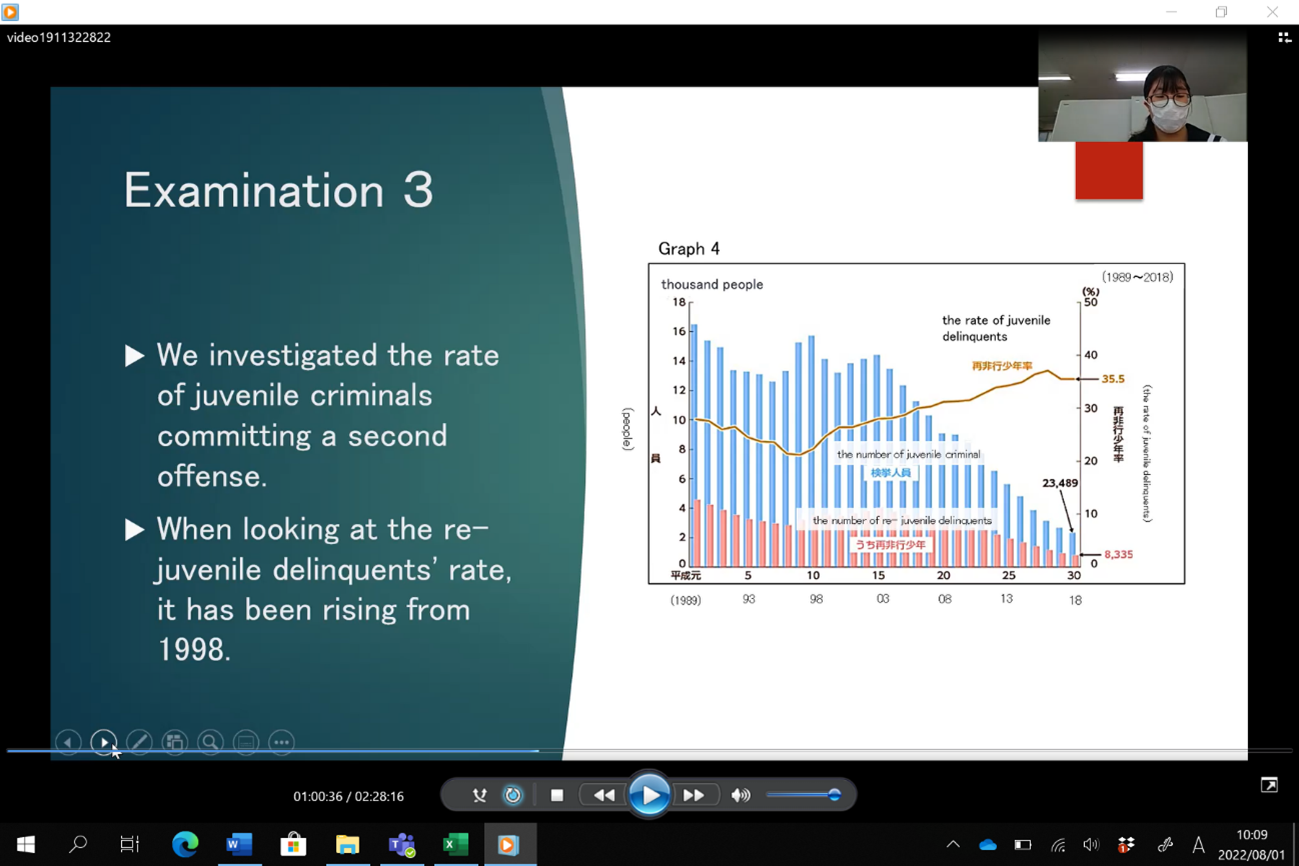
Task: Adjust the volume slider in player controls
Action: (803, 796)
